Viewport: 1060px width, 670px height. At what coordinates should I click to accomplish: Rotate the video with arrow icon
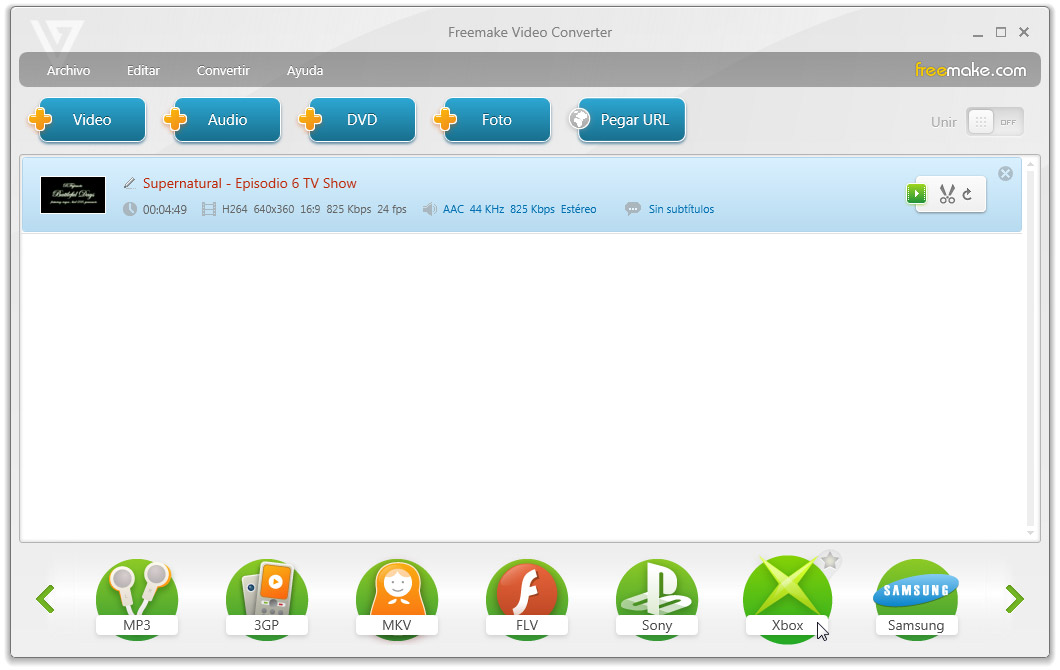(968, 194)
